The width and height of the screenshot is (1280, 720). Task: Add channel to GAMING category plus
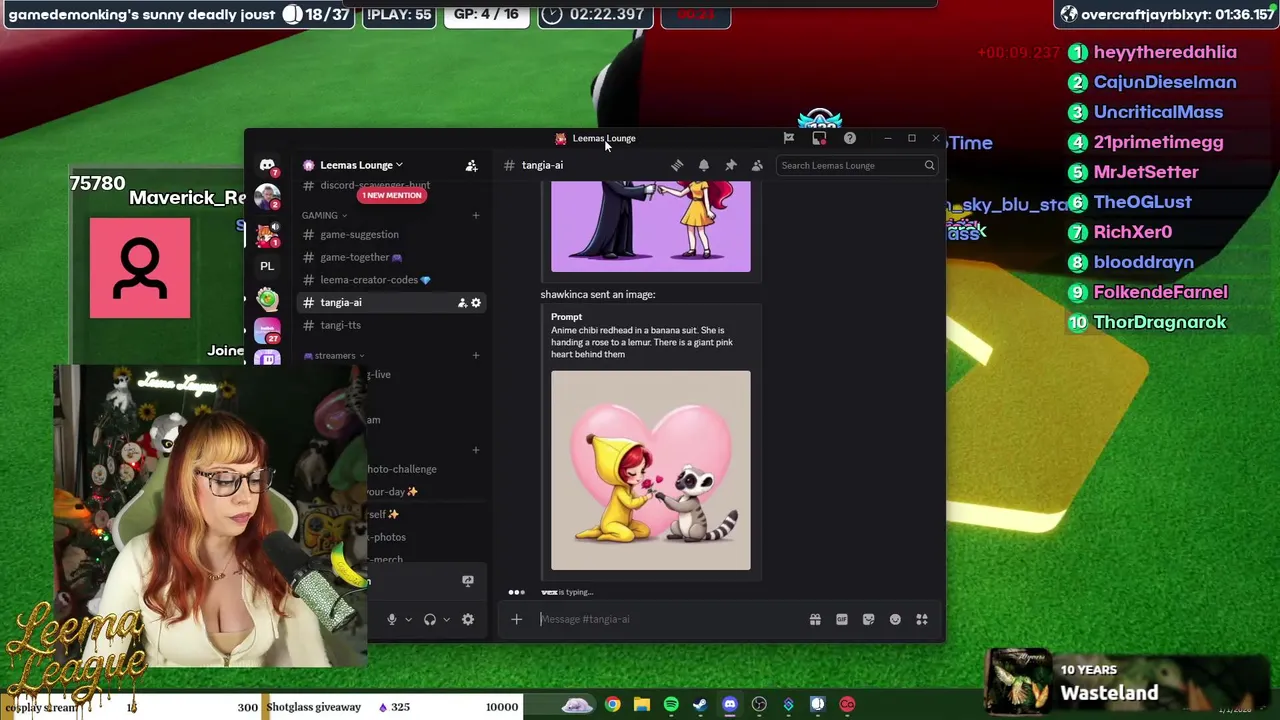click(476, 215)
